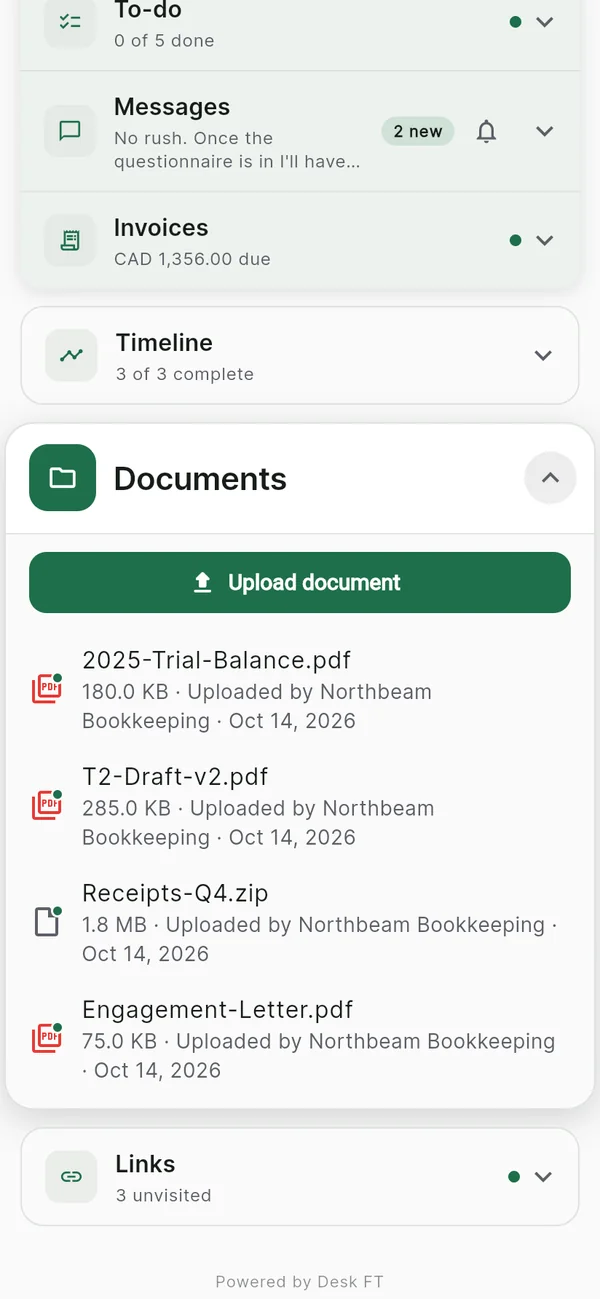Click the green status dot in the Invoices row
600x1299 pixels.
[515, 240]
